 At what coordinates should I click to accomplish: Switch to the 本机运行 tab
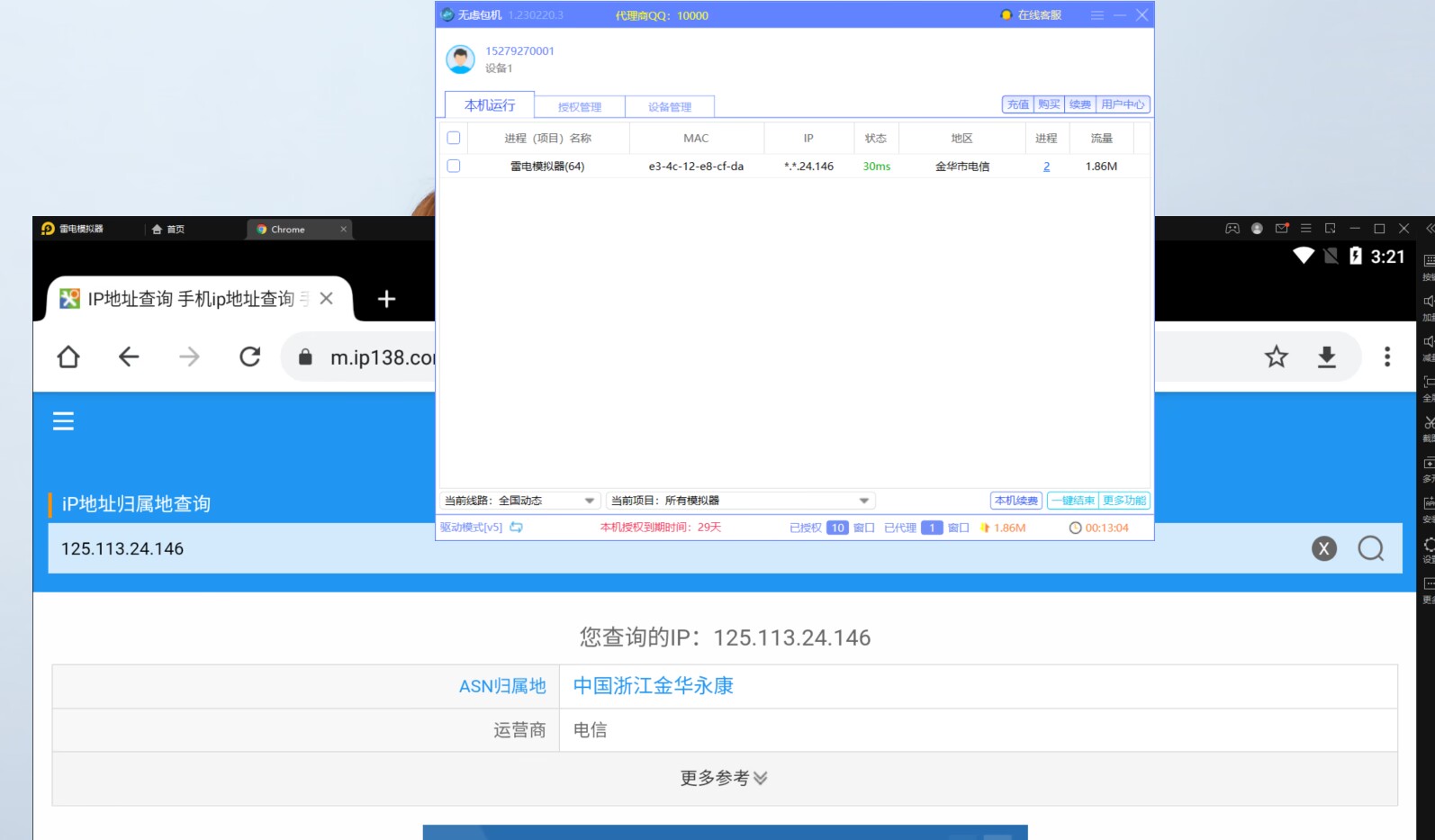click(490, 105)
